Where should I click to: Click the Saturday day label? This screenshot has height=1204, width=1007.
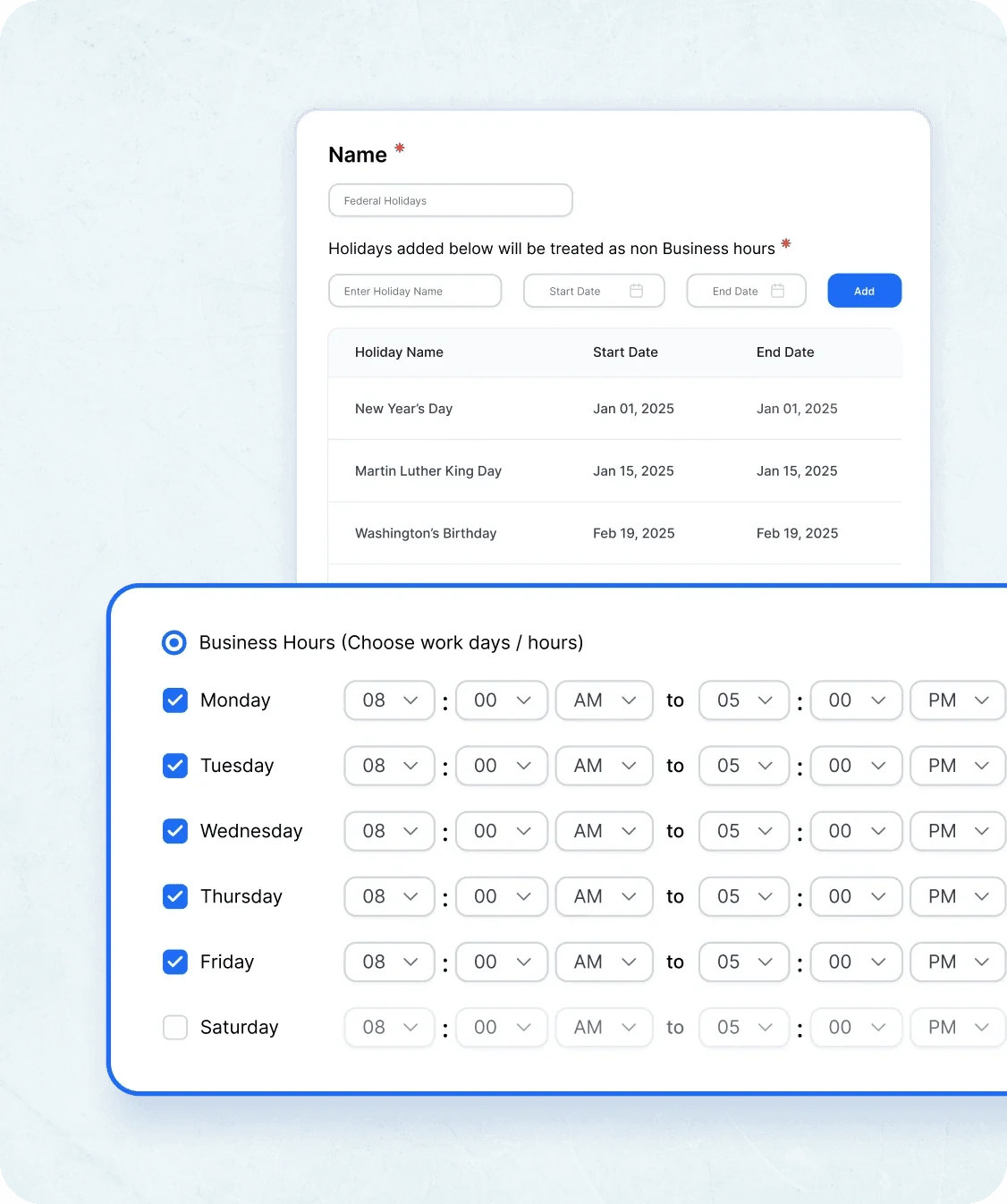[x=239, y=1027]
